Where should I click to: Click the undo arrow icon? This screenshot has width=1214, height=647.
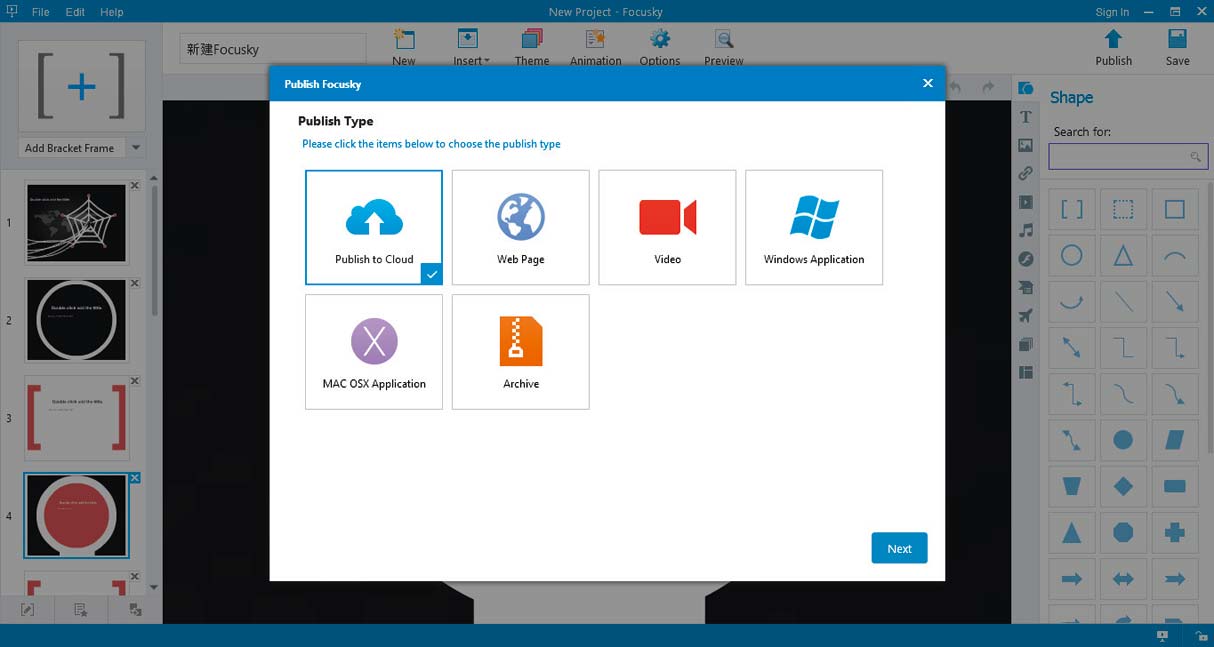[955, 87]
